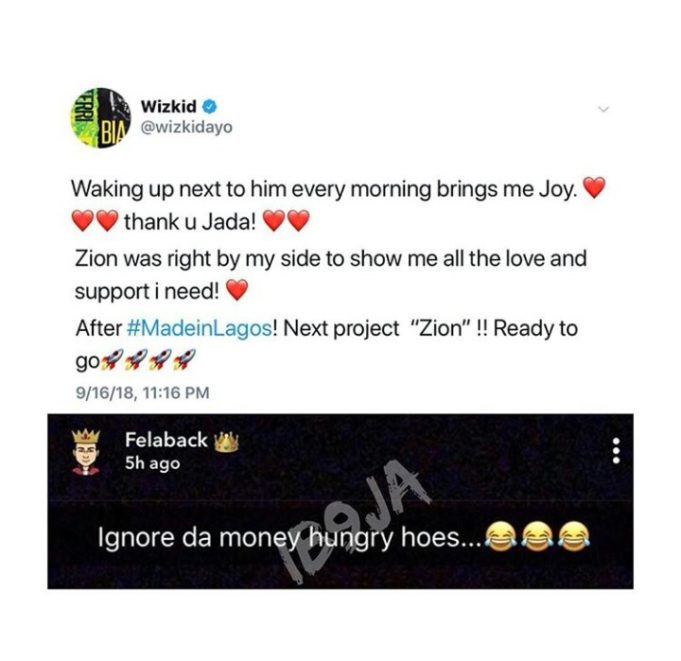681x661 pixels.
Task: Open the three-dot menu on Felaback's post
Action: [x=615, y=450]
